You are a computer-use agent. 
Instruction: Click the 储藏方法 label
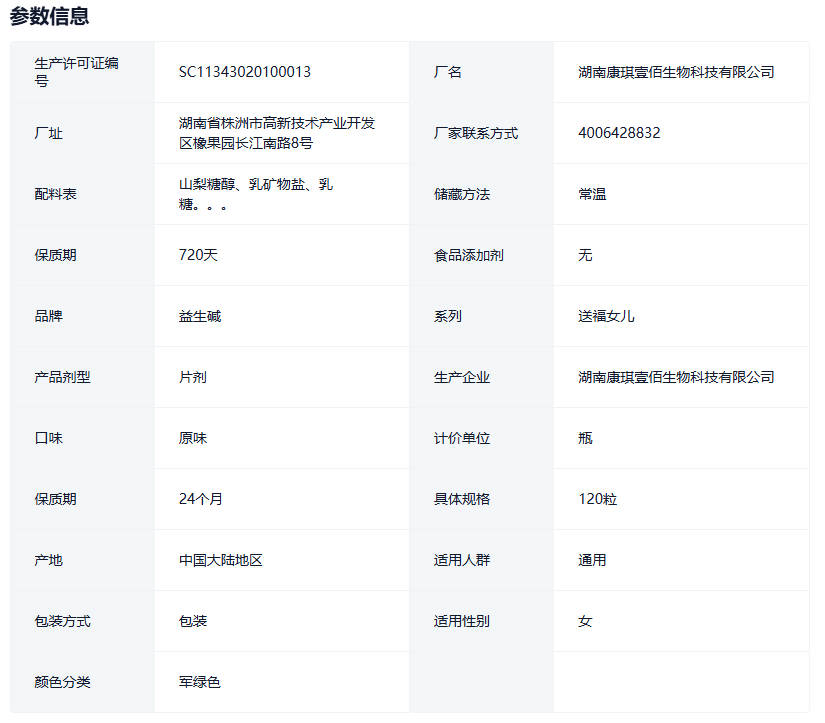click(x=461, y=194)
